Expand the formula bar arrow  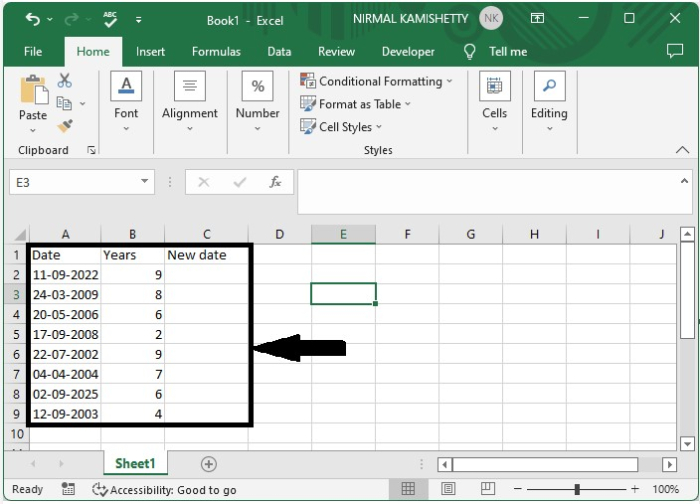684,181
